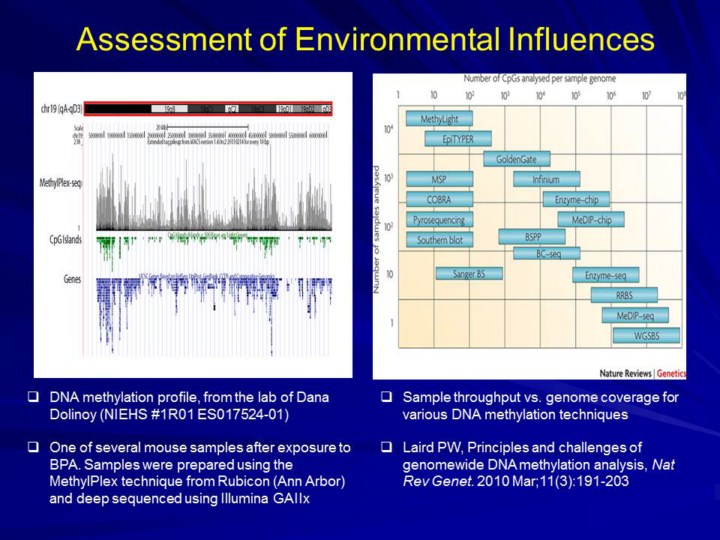Viewport: 720px width, 540px height.
Task: Click the chr19 chromosome ideogram bar
Action: (207, 108)
